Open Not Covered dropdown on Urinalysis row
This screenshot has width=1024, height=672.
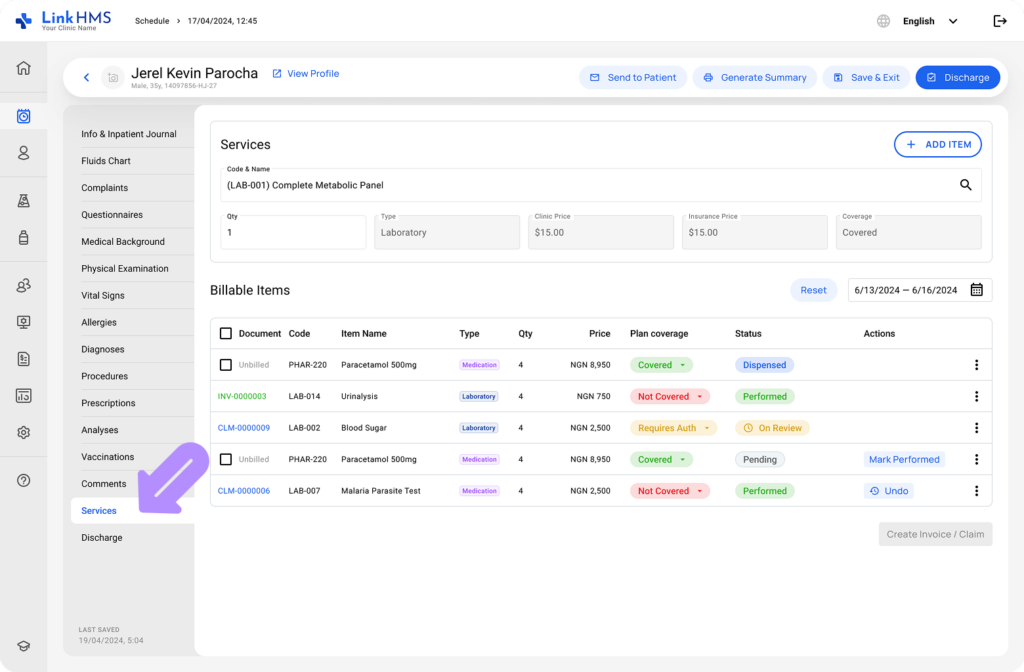pos(669,396)
